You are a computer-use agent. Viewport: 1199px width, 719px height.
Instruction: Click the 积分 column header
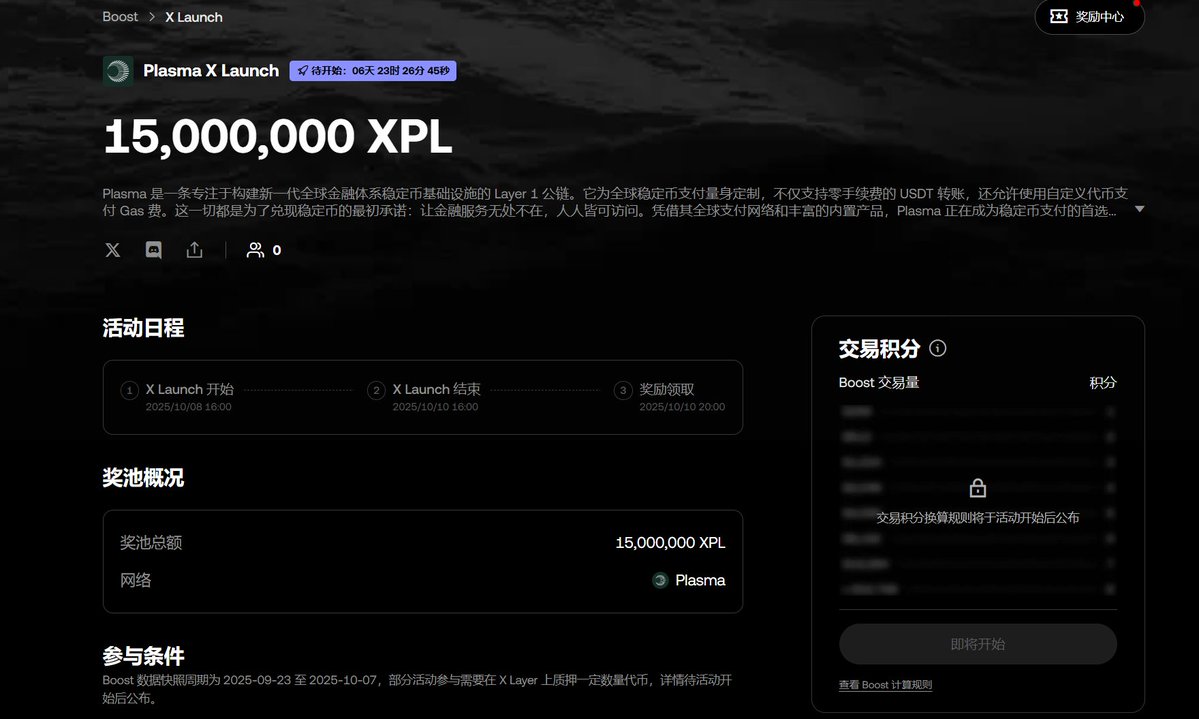click(1103, 382)
